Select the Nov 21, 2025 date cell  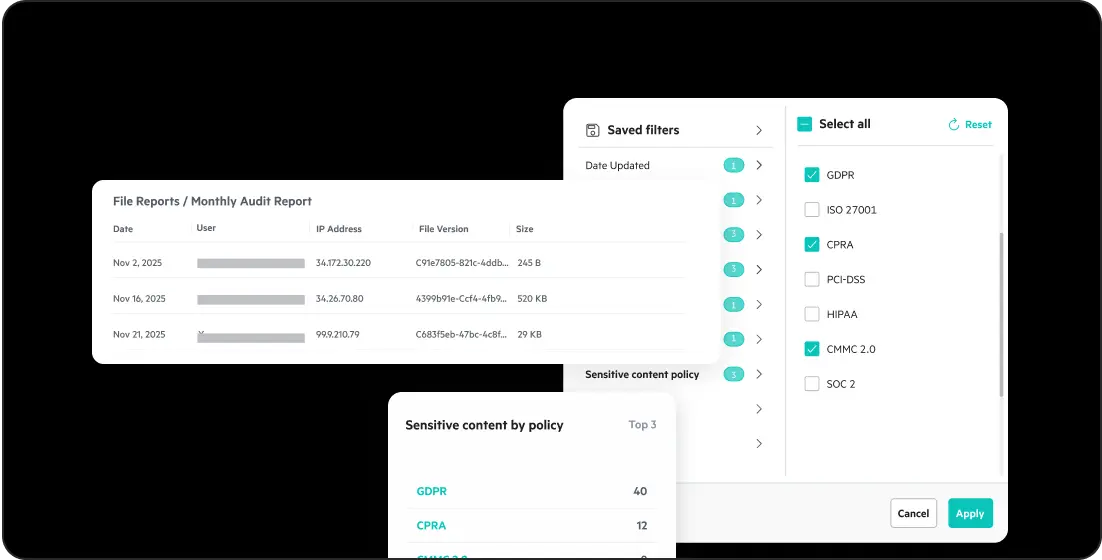[139, 334]
